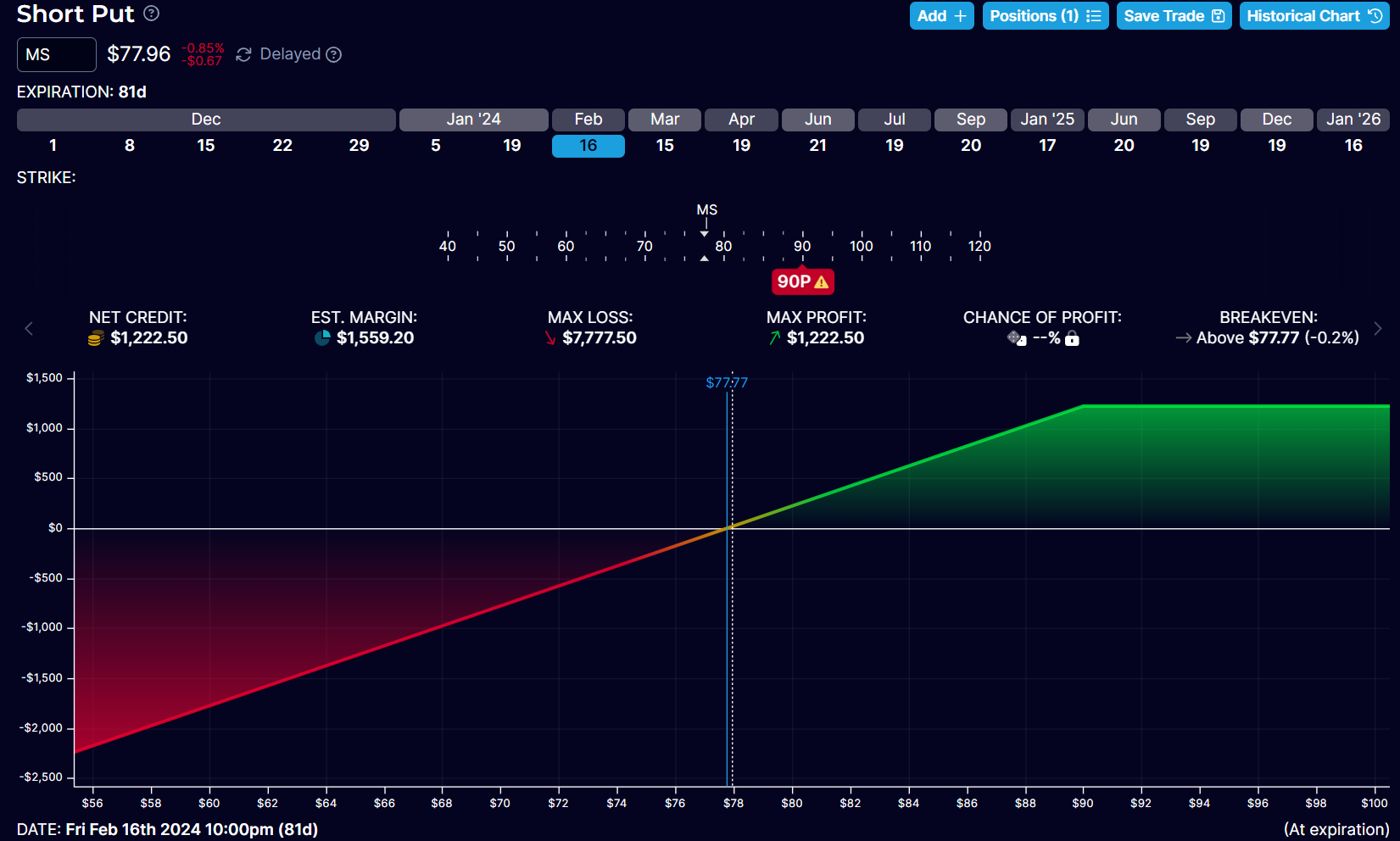The height and width of the screenshot is (841, 1400).
Task: Click the 90P strike marker
Action: pyautogui.click(x=802, y=281)
